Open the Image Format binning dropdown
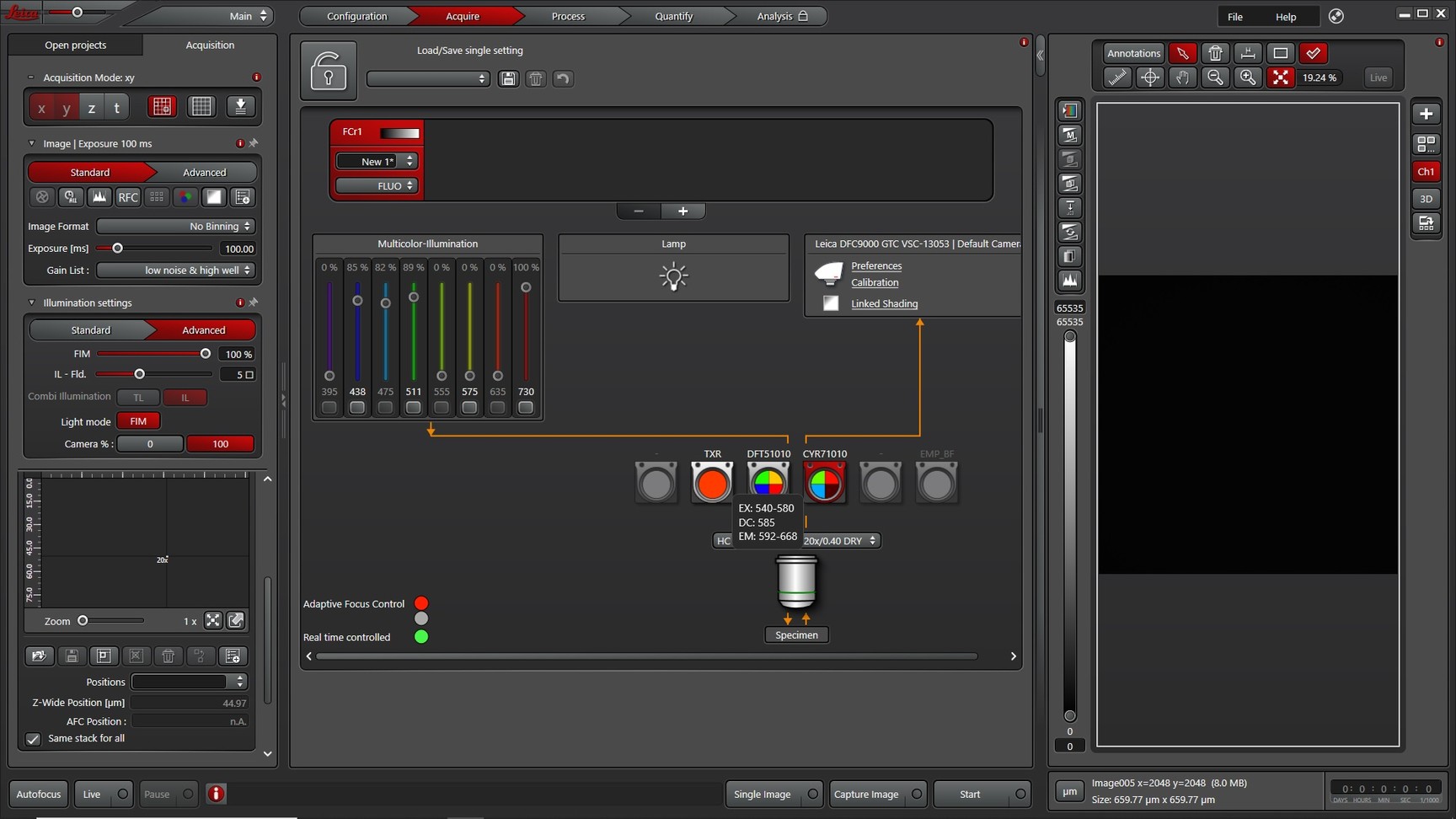Screen dimensions: 1456x819 click(174, 226)
